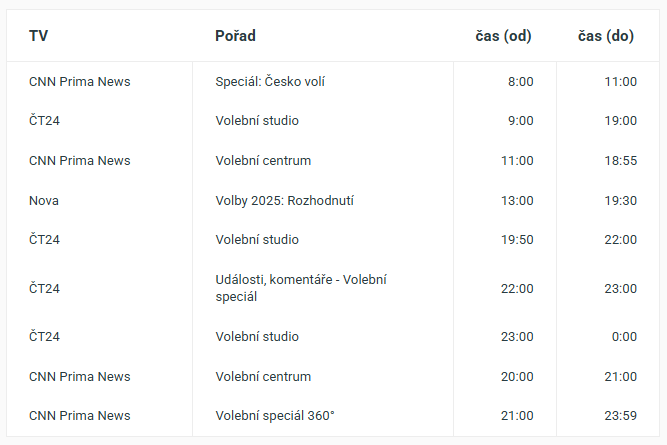667x445 pixels.
Task: Click CNN Prima News in the 8:00 row
Action: click(x=80, y=81)
